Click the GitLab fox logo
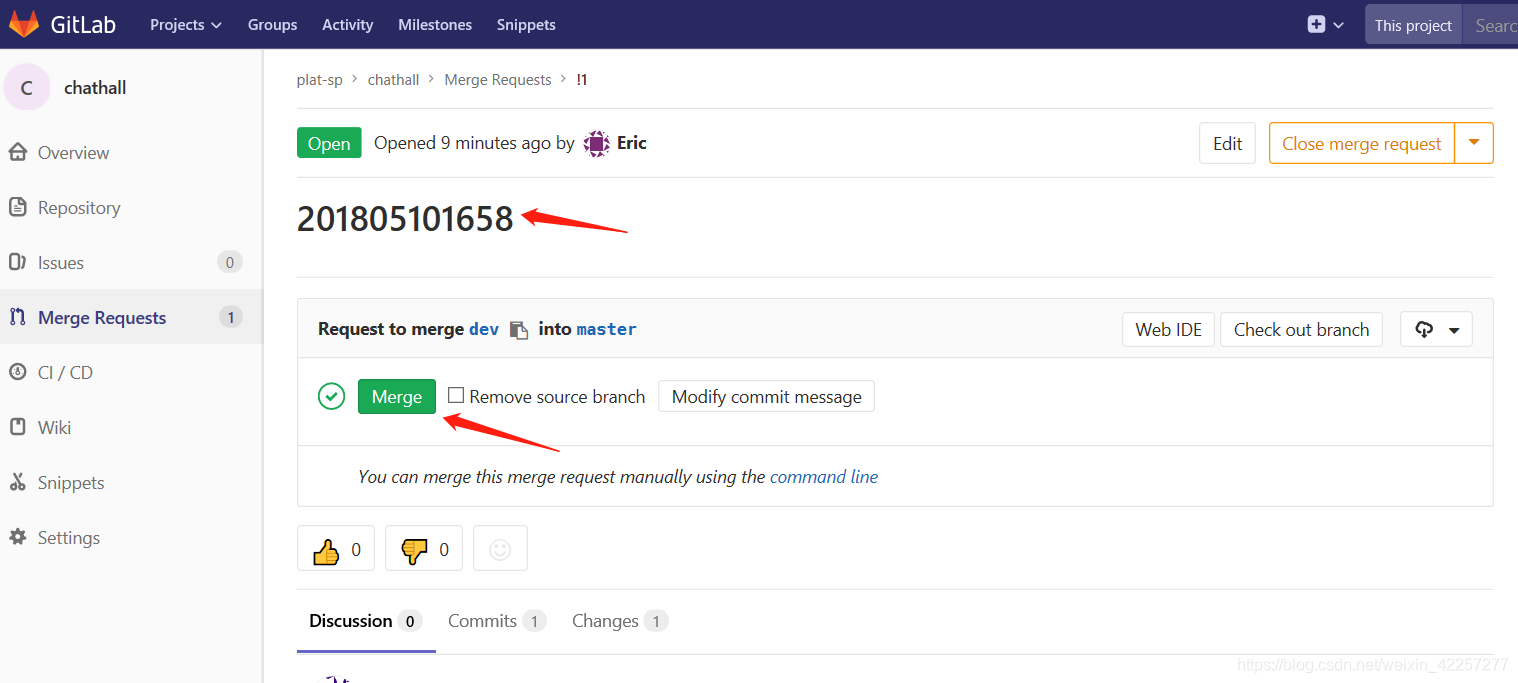The image size is (1518, 683). pos(24,24)
